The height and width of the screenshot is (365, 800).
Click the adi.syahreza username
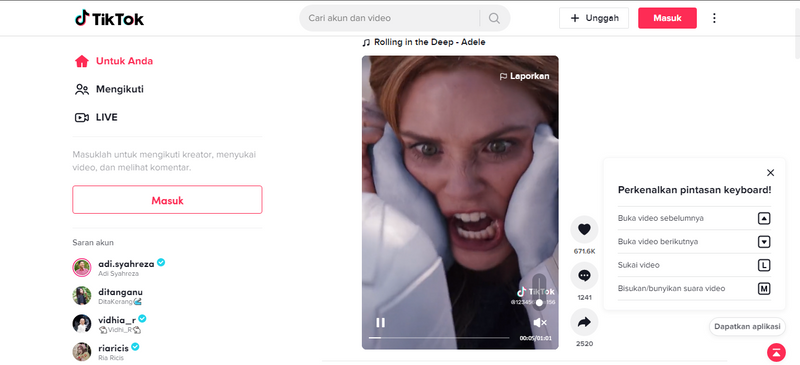[x=126, y=264]
